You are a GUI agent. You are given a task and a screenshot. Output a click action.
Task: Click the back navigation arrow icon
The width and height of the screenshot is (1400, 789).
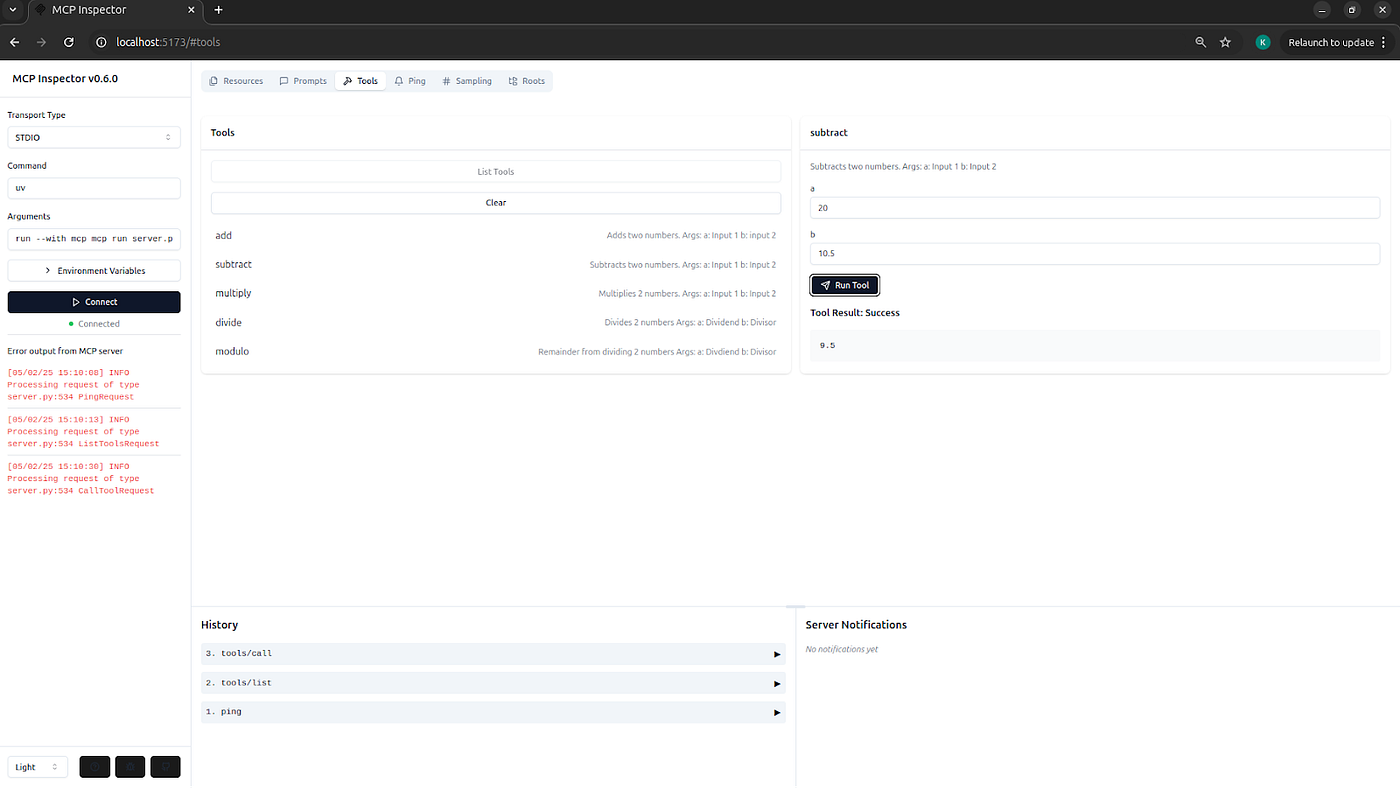14,42
